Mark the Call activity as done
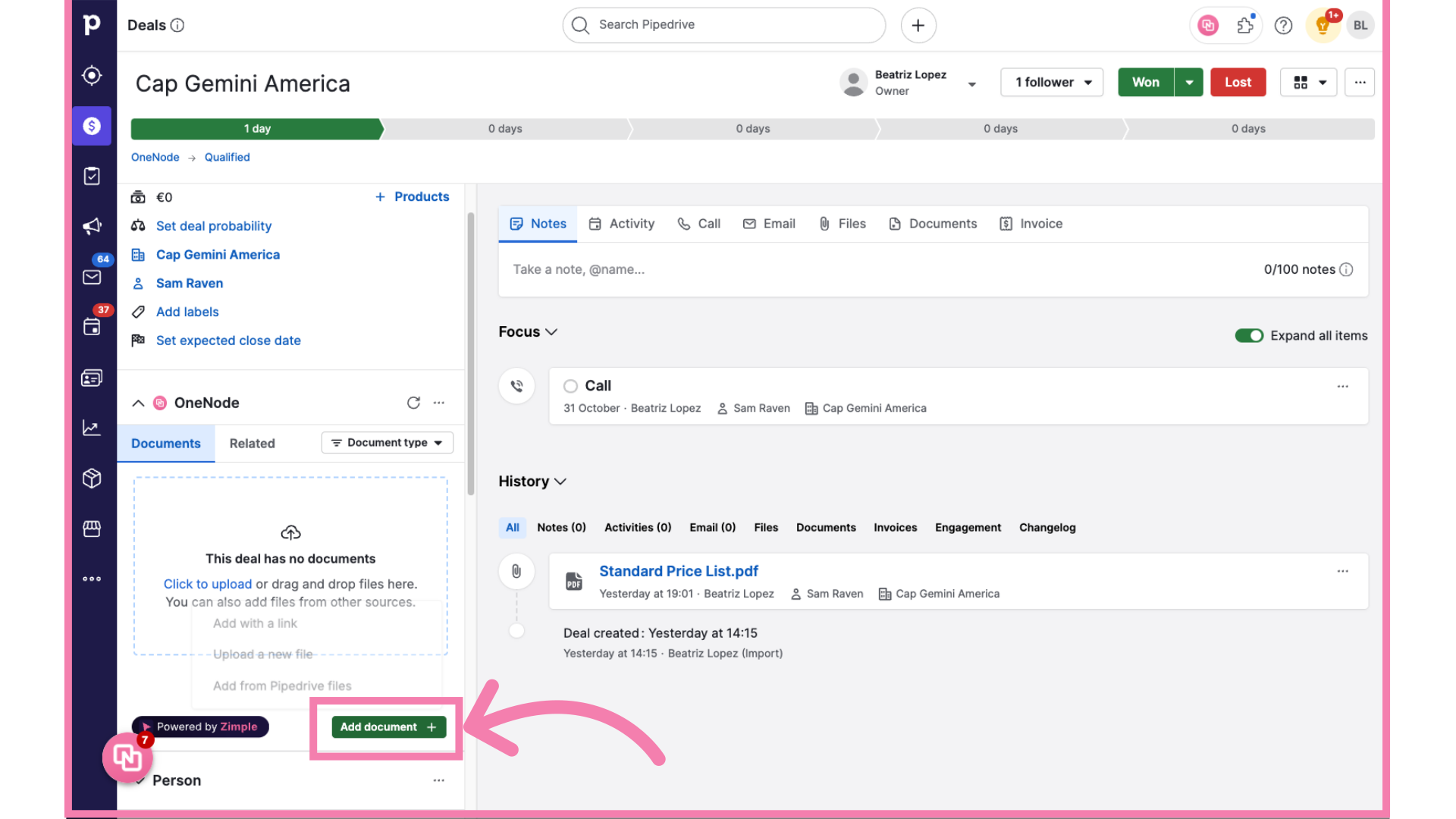 point(570,386)
